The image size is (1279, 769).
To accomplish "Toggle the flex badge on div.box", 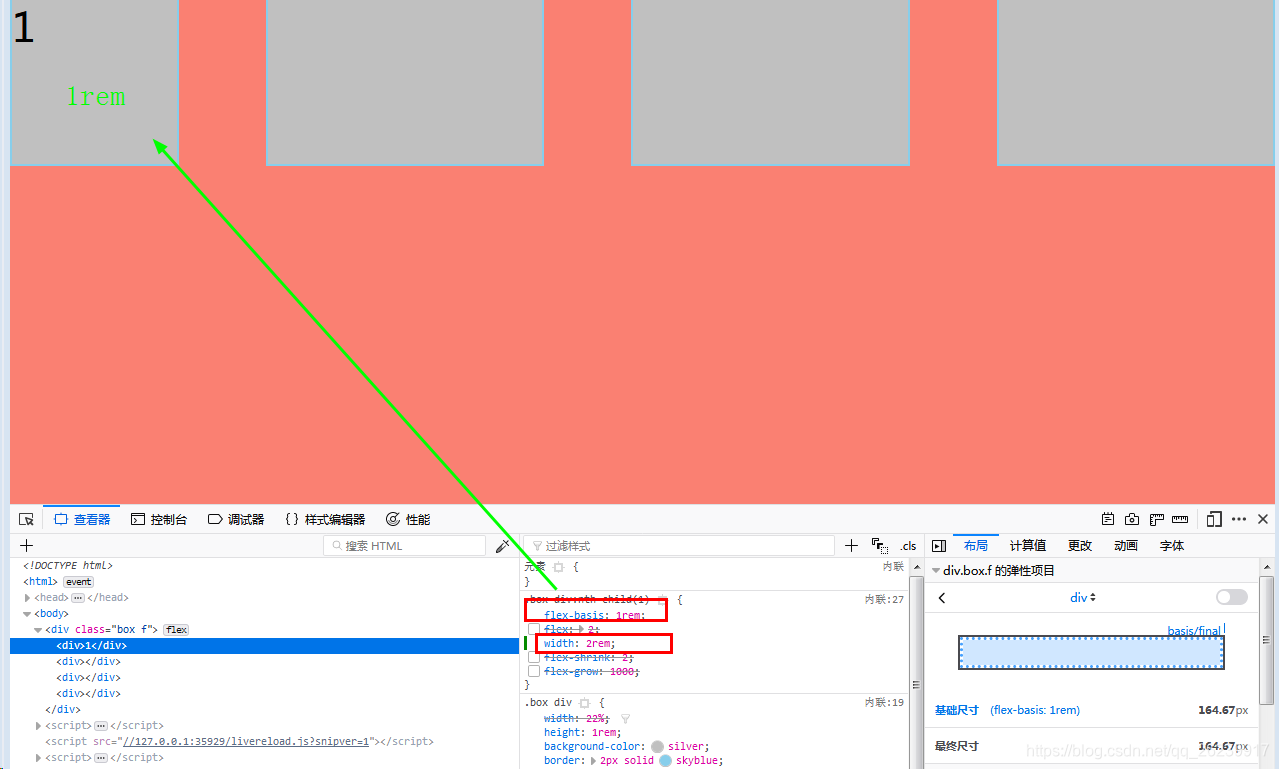I will pos(176,629).
